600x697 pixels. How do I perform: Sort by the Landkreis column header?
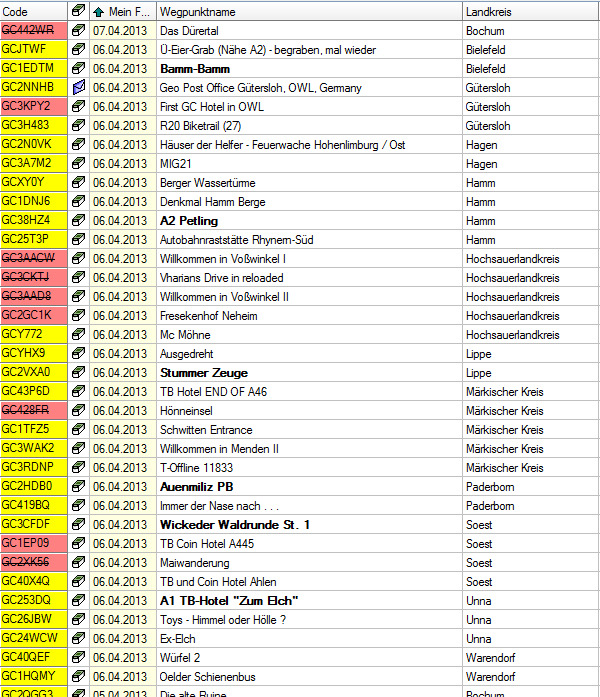531,12
